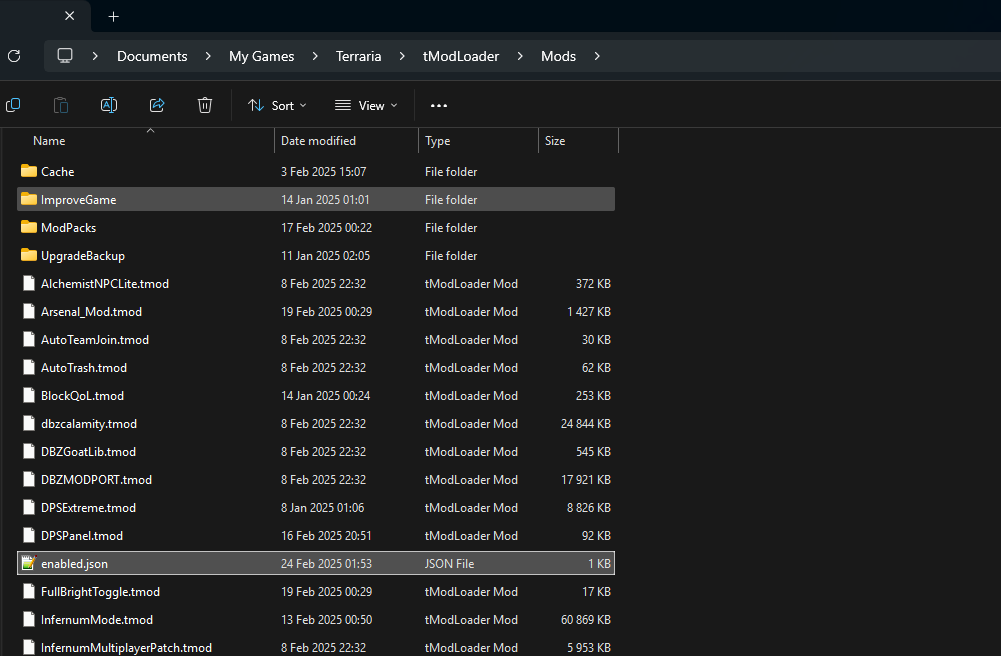Select the Cache folder name
The image size is (1001, 656).
tap(57, 172)
